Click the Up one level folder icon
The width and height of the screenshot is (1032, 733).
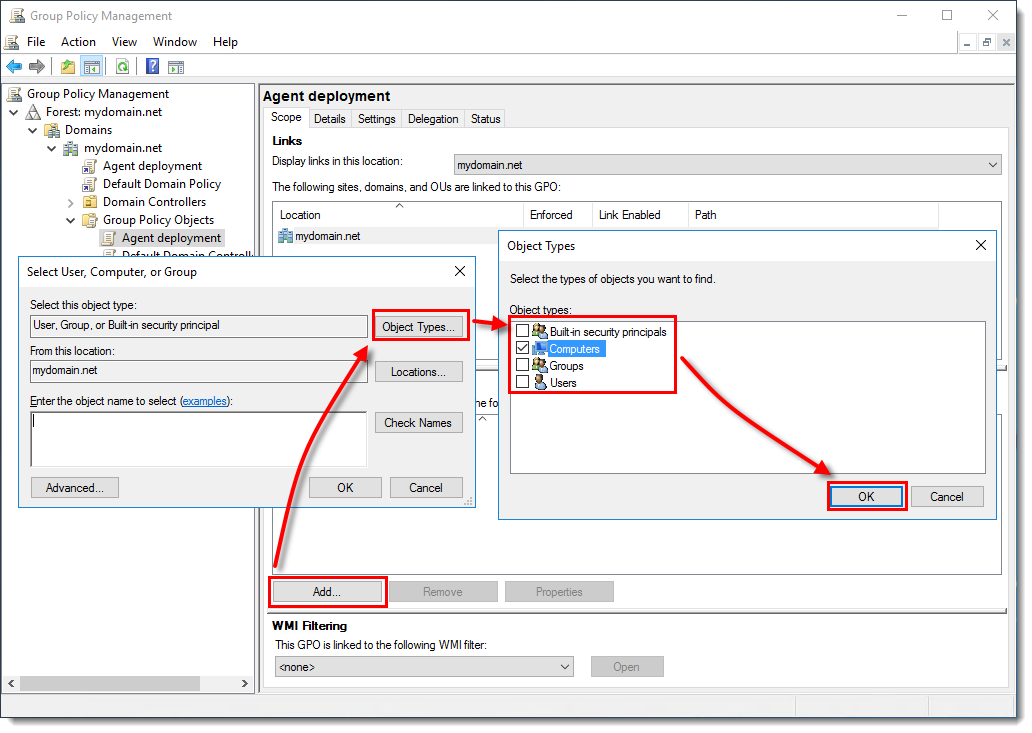pos(67,67)
